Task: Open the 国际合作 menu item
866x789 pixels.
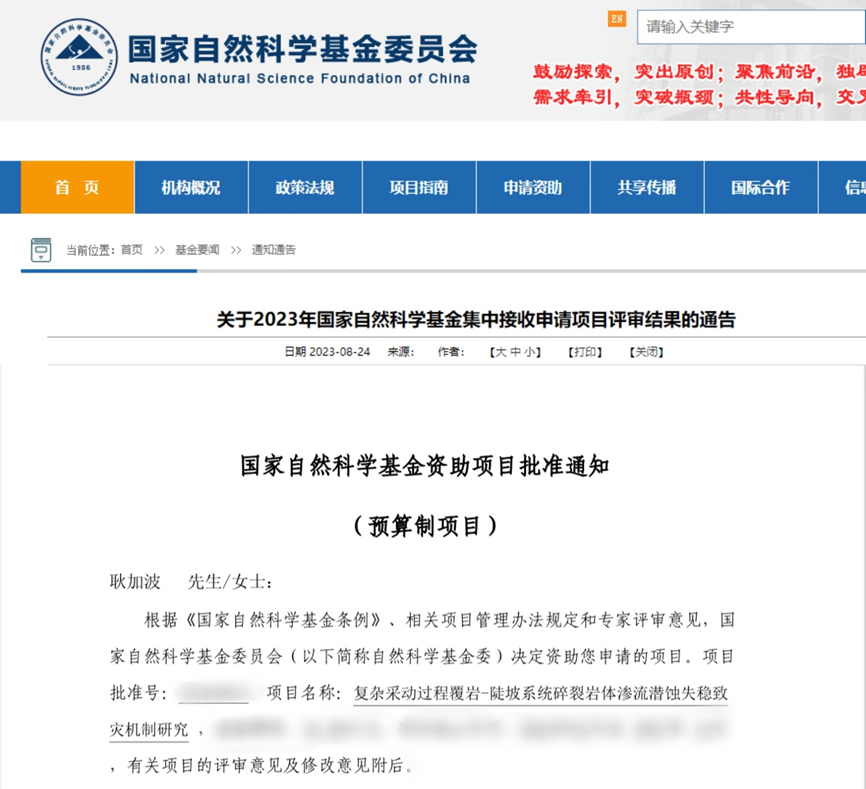Action: coord(761,187)
